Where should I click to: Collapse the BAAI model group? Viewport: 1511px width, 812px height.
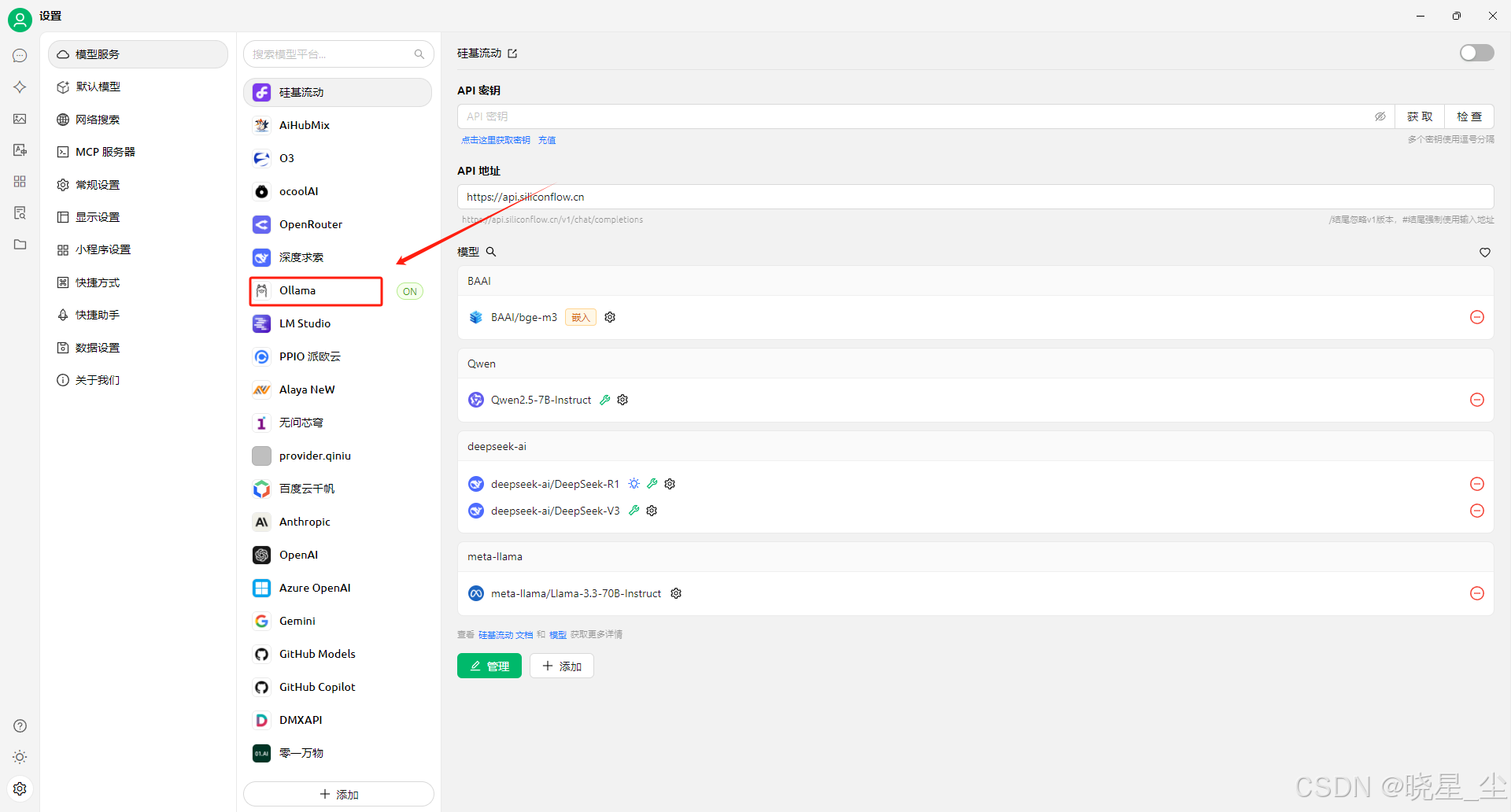976,281
